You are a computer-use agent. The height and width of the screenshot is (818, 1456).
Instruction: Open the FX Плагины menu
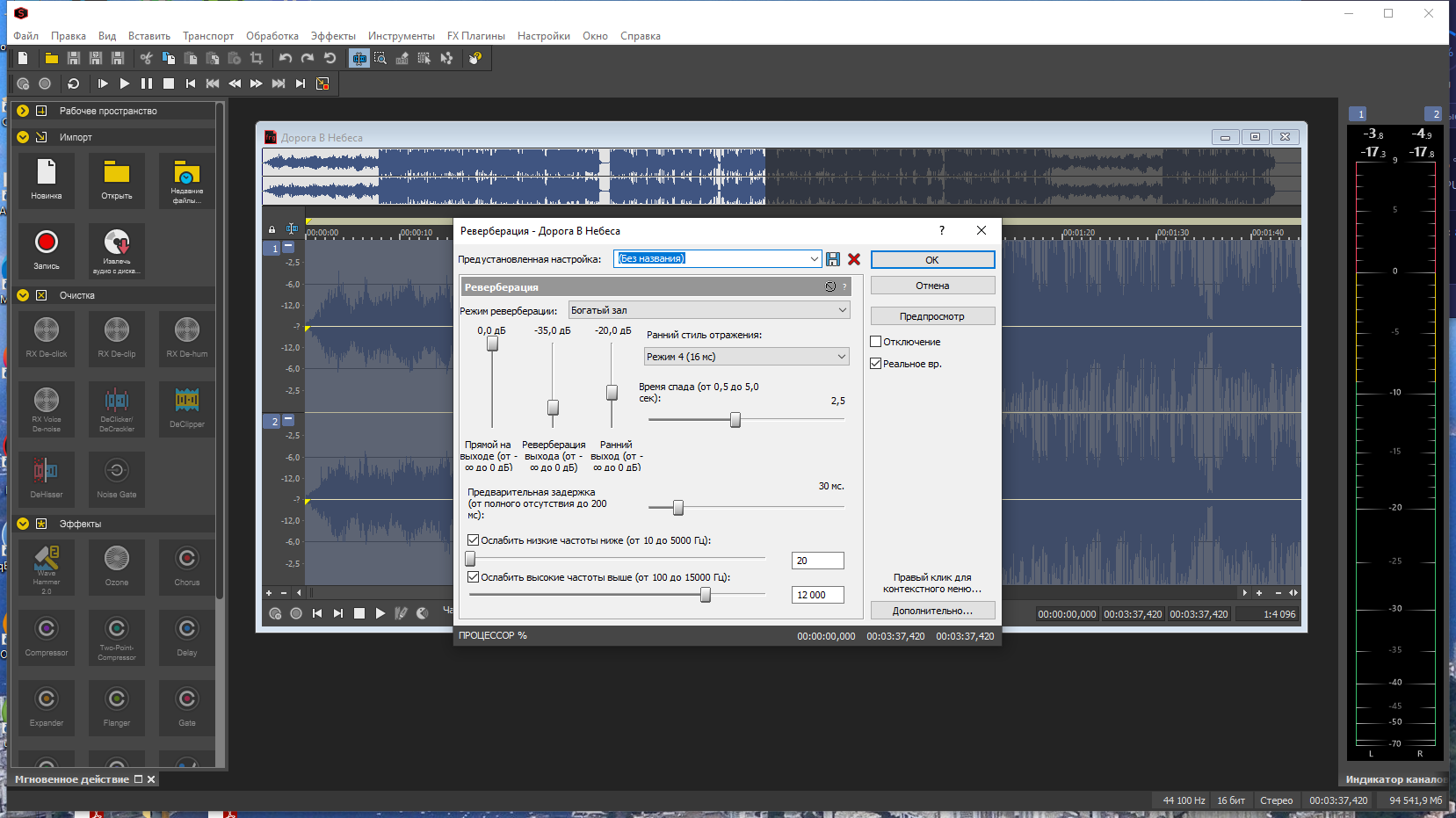pos(476,36)
